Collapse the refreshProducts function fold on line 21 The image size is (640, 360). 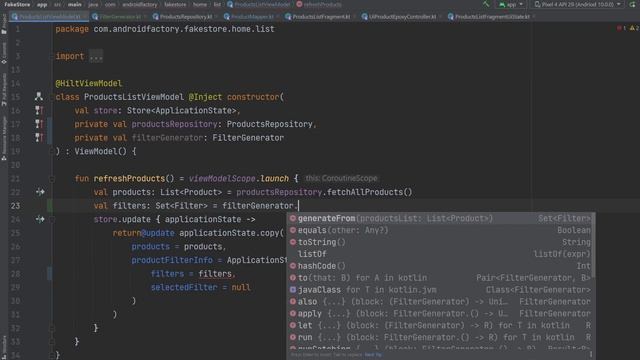pyautogui.click(x=52, y=179)
